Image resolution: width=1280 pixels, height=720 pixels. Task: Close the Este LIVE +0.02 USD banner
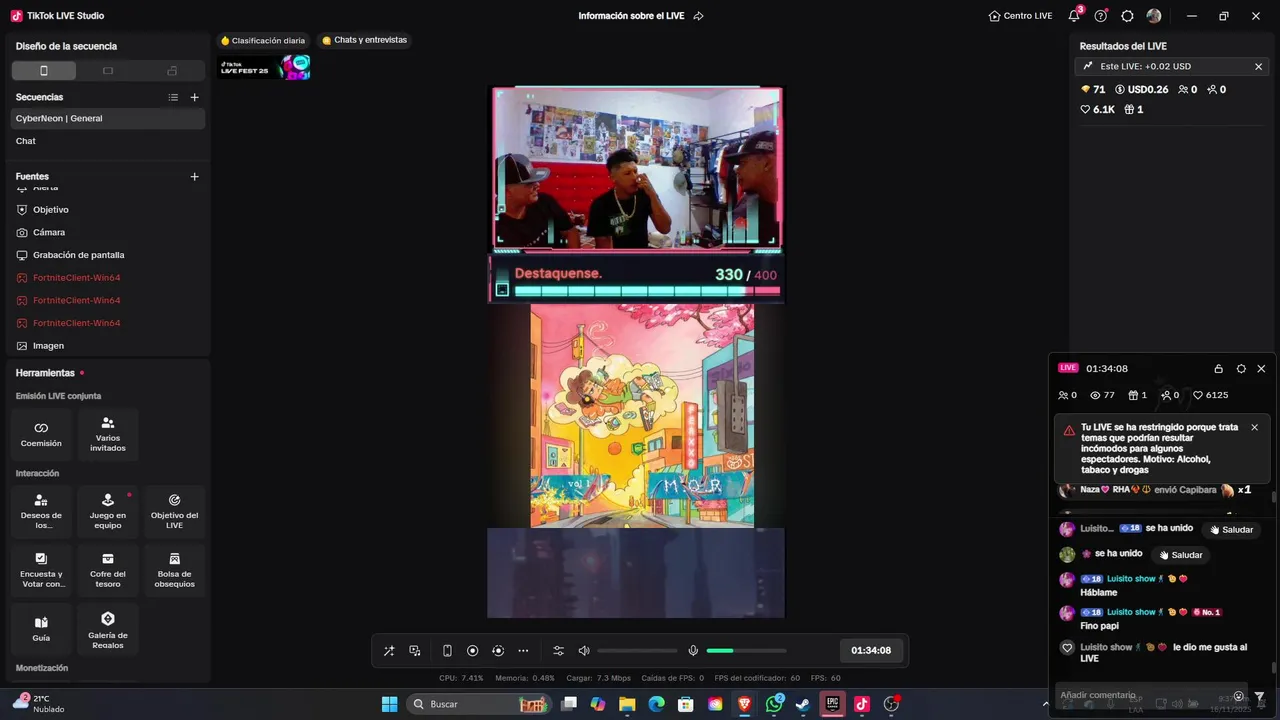[1258, 66]
